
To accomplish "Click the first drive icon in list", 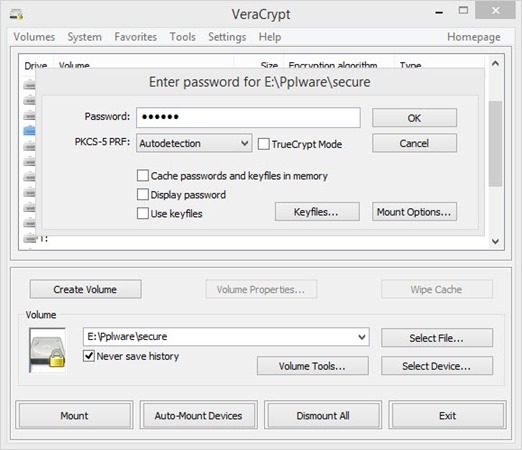I will pos(29,85).
